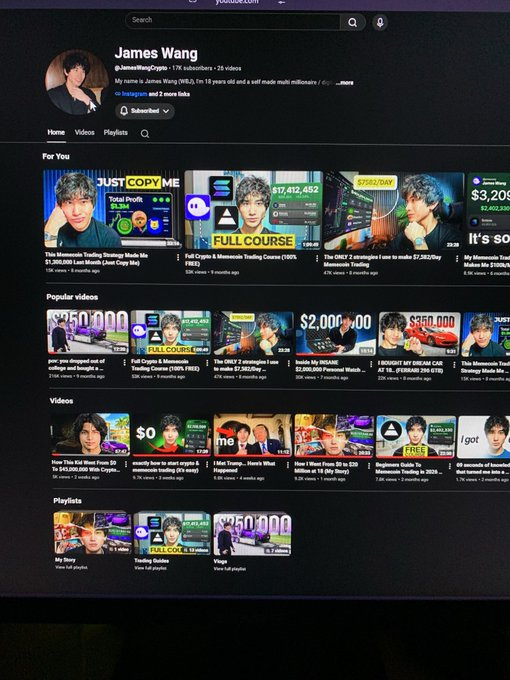The image size is (510, 680).
Task: Open the Instagram link
Action: [134, 94]
